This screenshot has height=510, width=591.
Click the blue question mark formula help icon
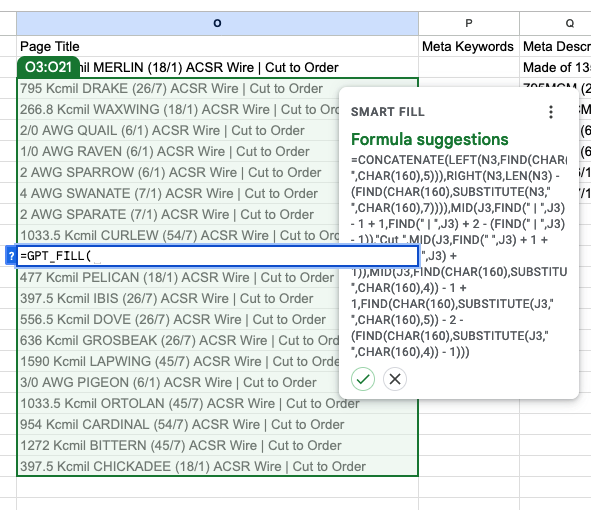11,256
